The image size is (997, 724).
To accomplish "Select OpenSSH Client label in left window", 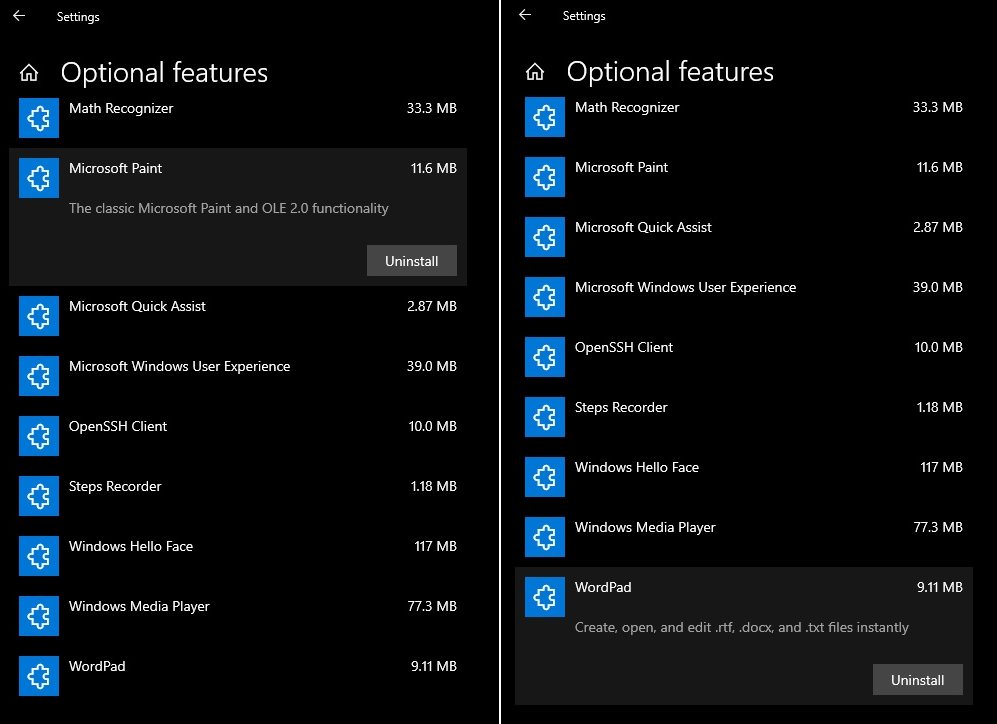I will pyautogui.click(x=118, y=427).
